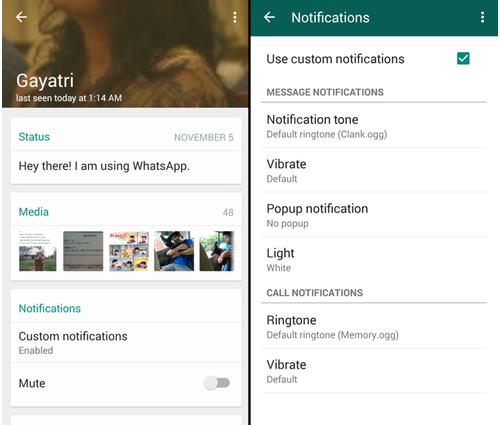Open Media section header

(x=34, y=212)
